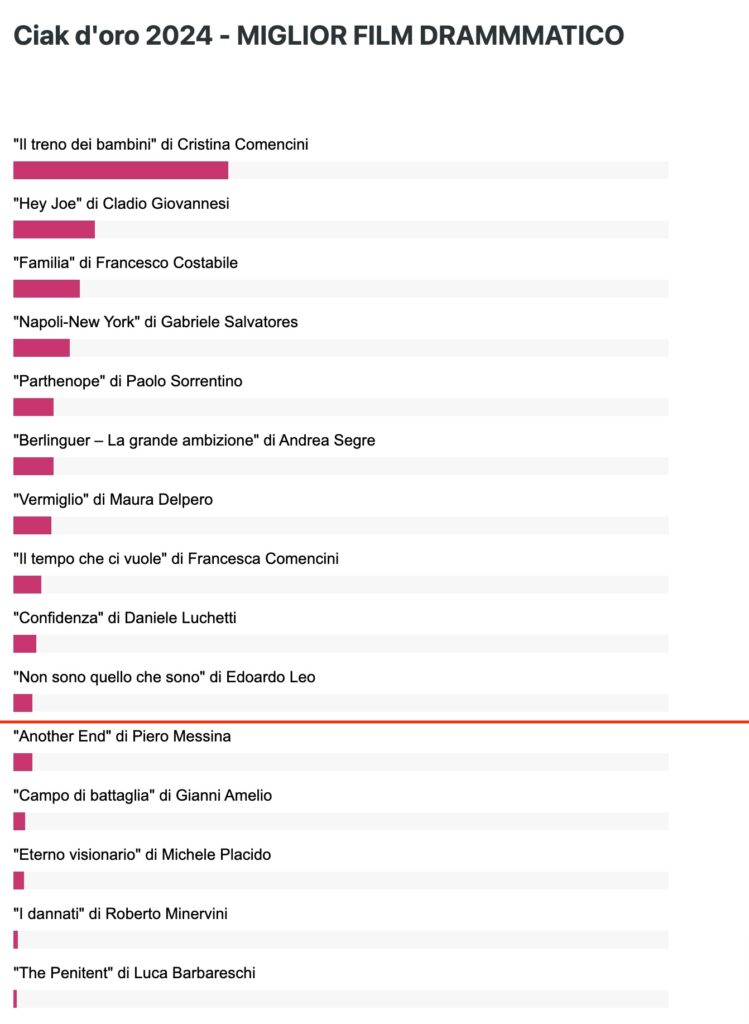Image resolution: width=749 pixels, height=1024 pixels.
Task: Select the "Vermiglio" di Maura Delpero label
Action: pos(113,500)
